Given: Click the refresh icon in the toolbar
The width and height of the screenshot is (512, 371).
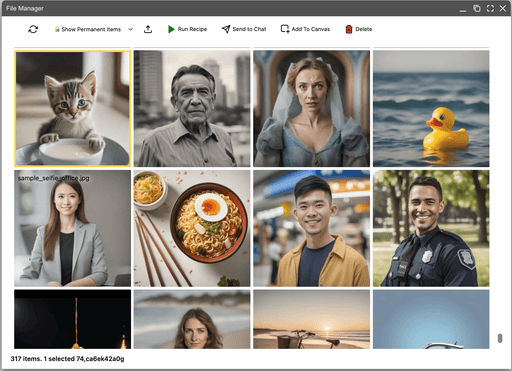Looking at the screenshot, I should pyautogui.click(x=33, y=29).
